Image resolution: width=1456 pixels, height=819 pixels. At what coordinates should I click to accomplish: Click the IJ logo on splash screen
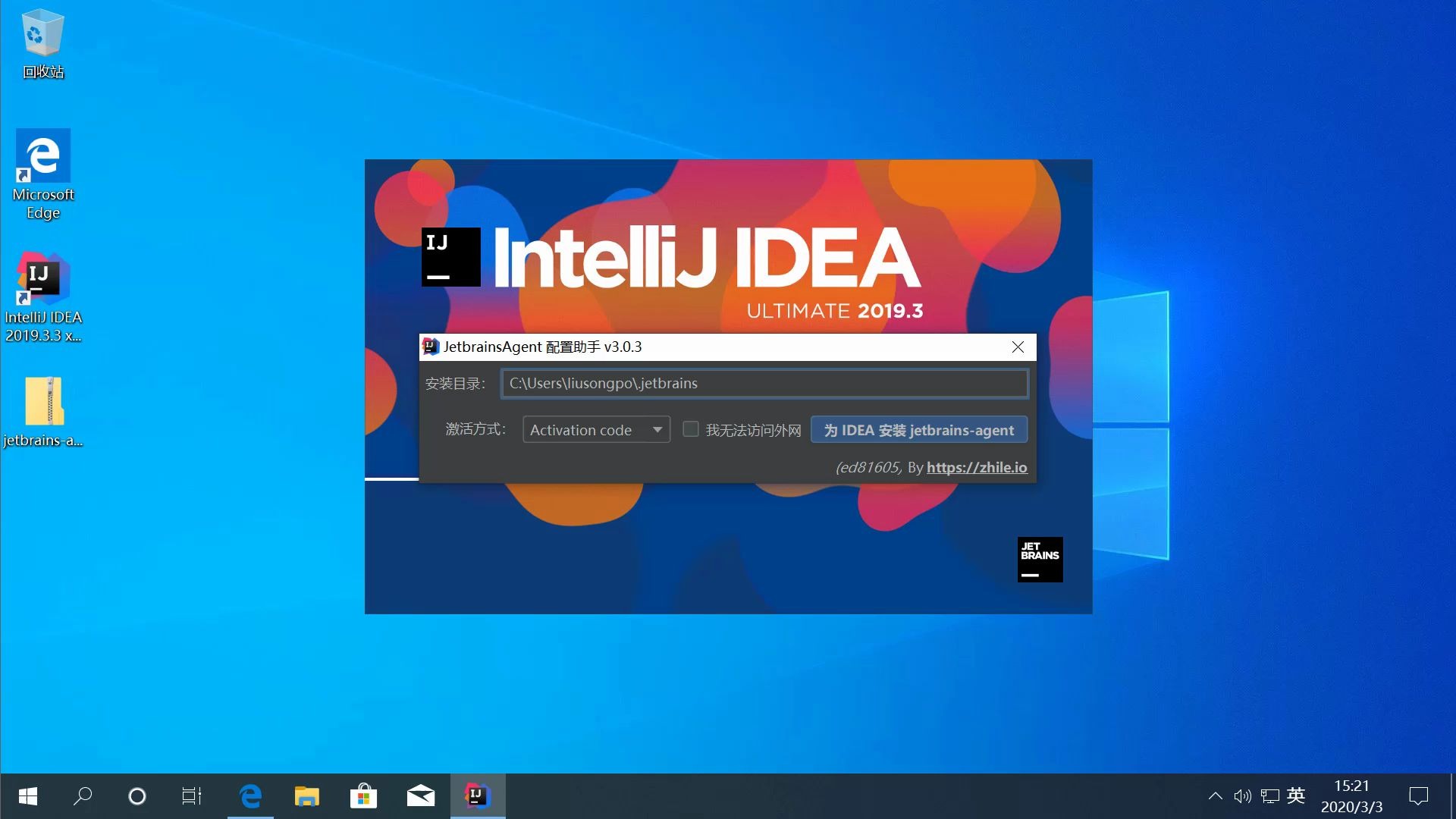tap(451, 257)
